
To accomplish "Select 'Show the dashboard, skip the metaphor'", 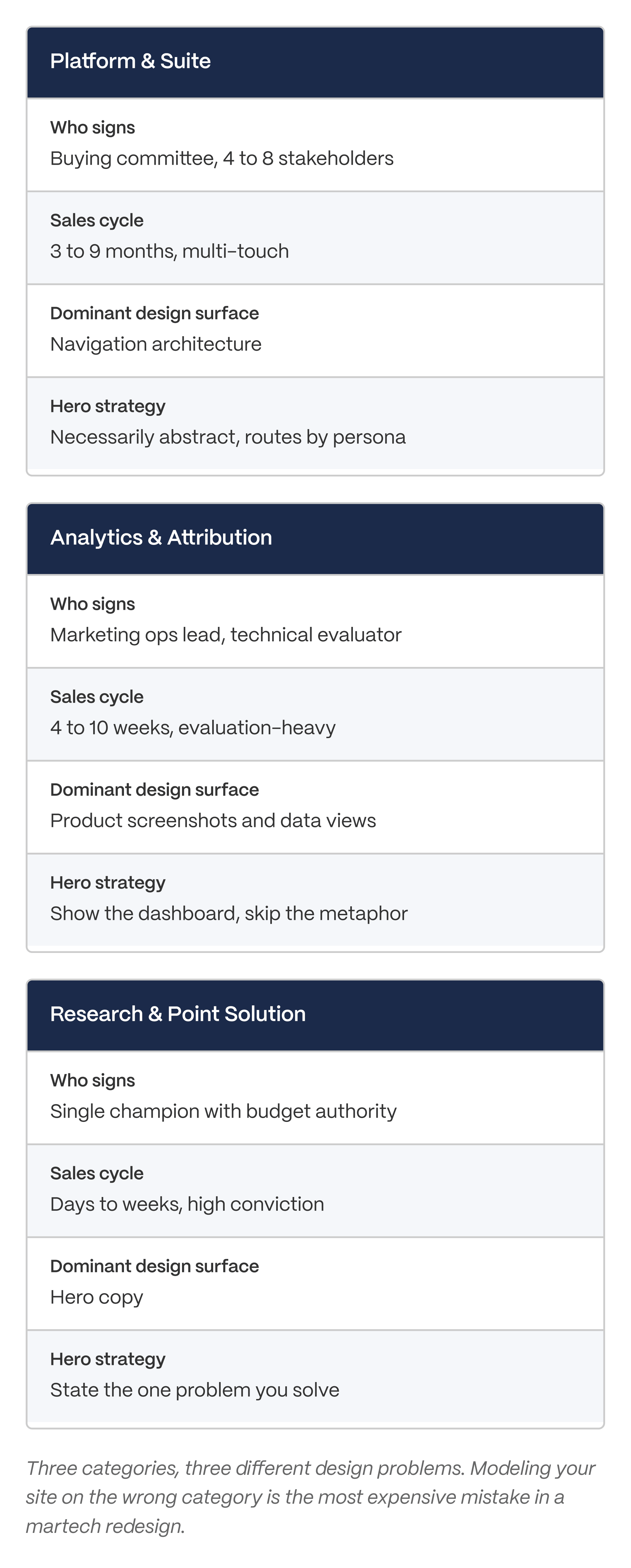I will [229, 914].
